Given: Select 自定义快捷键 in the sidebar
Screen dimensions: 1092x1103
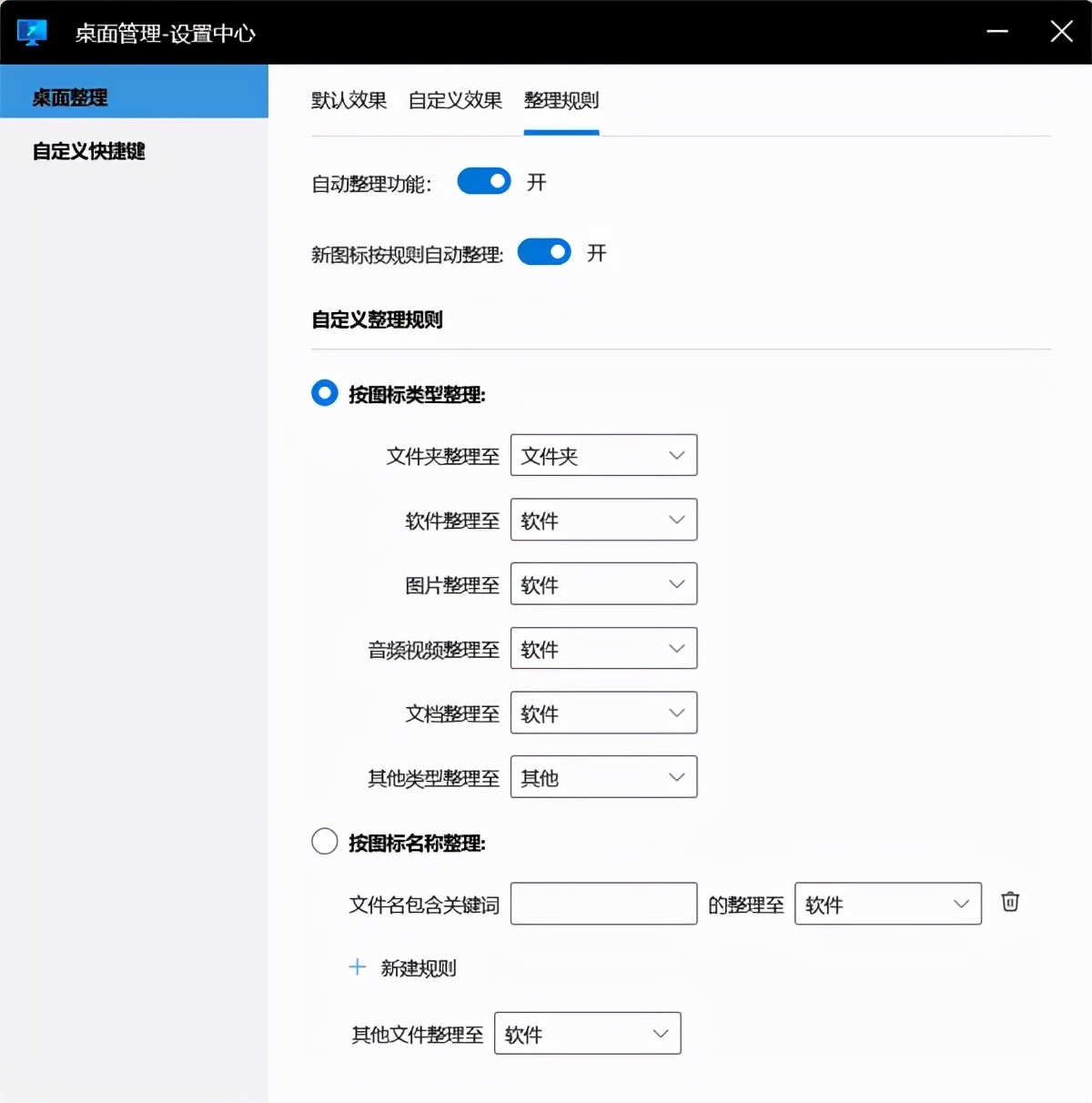Looking at the screenshot, I should (86, 151).
